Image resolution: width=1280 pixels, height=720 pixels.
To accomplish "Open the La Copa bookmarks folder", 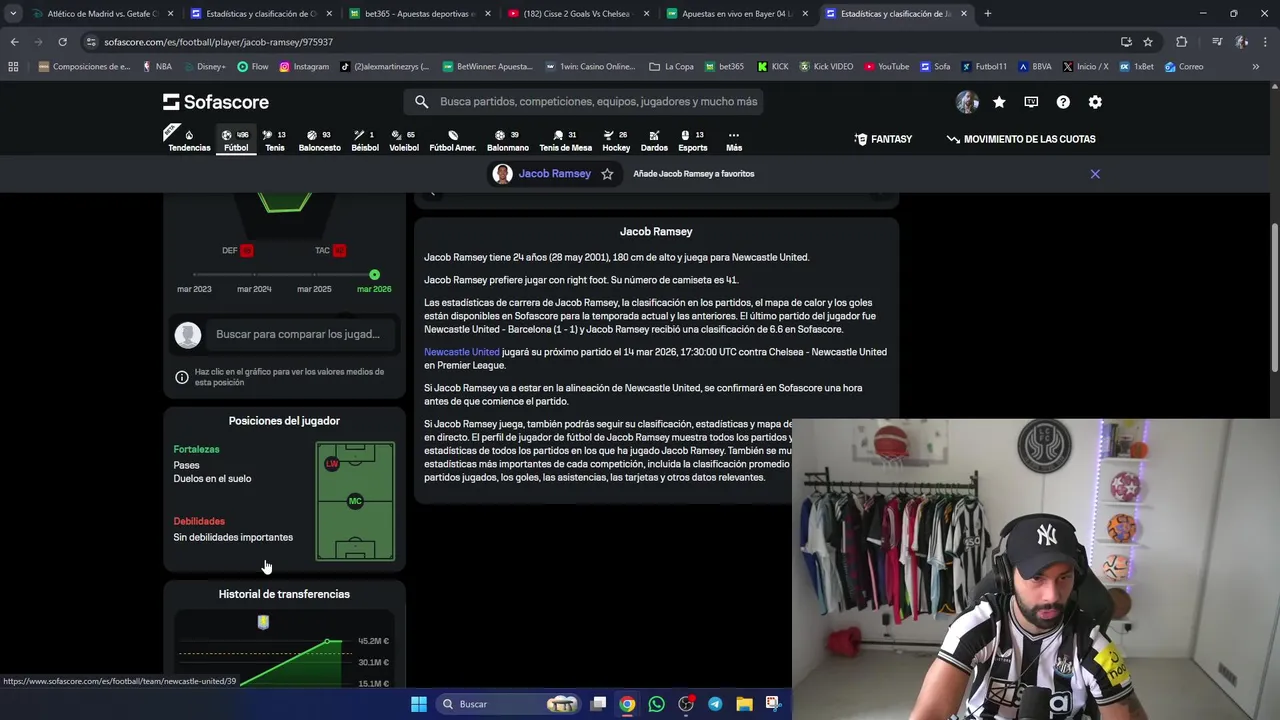I will pos(671,67).
